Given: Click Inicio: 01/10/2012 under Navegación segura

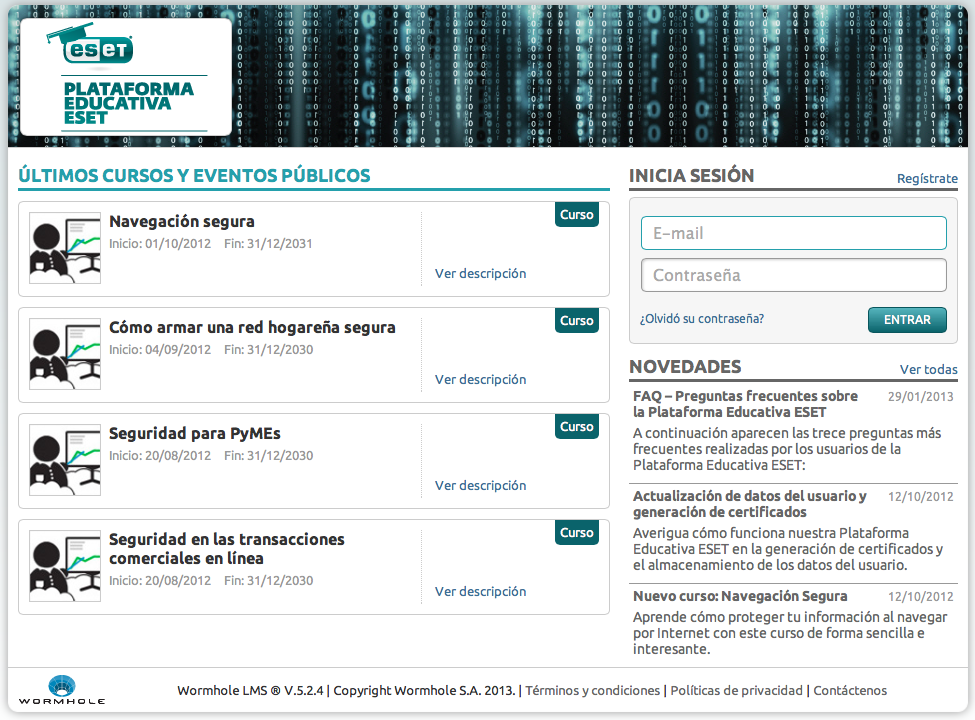Looking at the screenshot, I should click(160, 244).
